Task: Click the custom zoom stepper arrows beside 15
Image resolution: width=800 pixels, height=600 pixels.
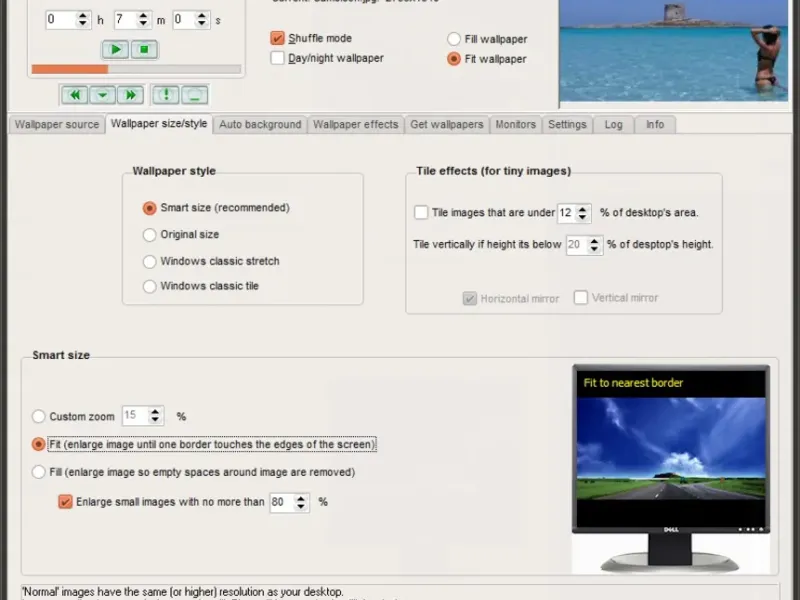Action: click(155, 416)
